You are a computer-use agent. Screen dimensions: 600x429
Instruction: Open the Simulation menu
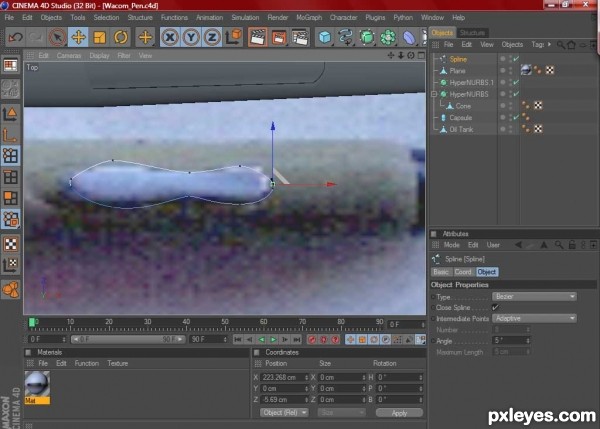coord(245,18)
